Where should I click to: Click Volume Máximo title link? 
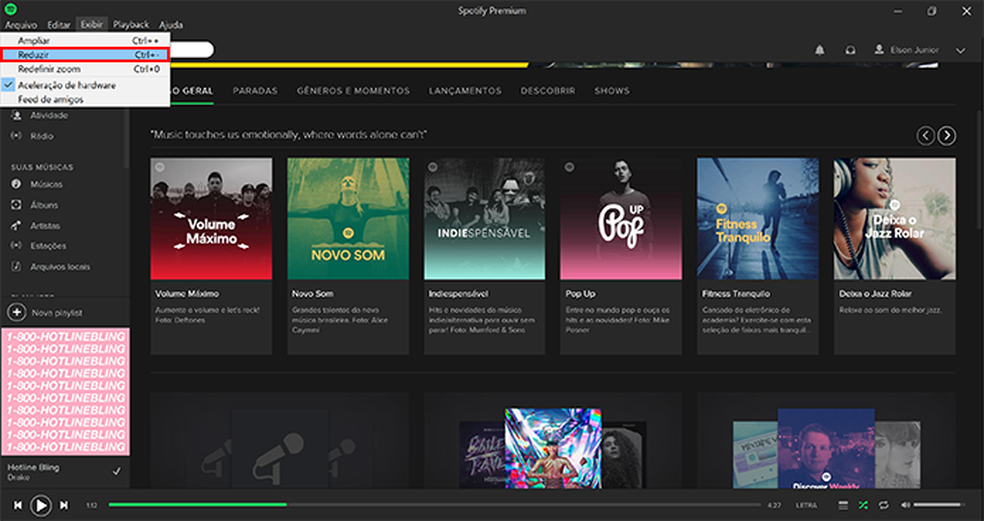click(x=187, y=294)
